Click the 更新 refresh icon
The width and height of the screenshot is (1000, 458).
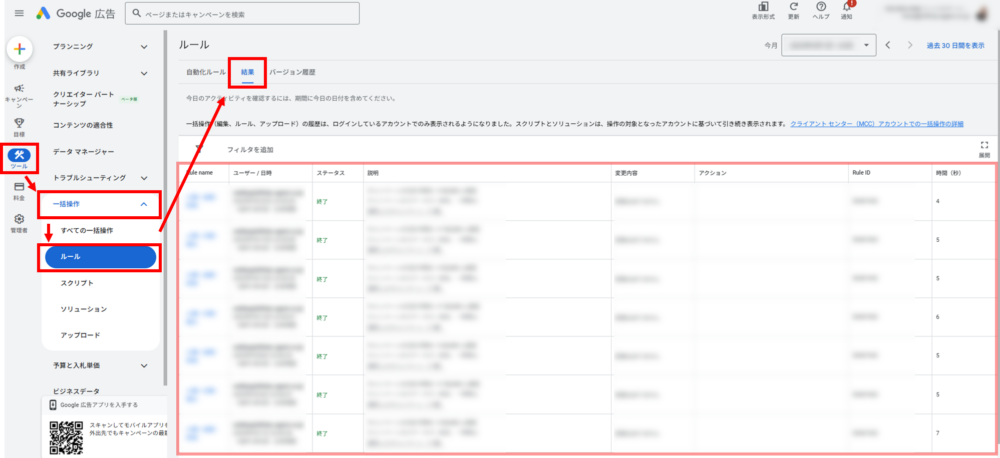(793, 9)
